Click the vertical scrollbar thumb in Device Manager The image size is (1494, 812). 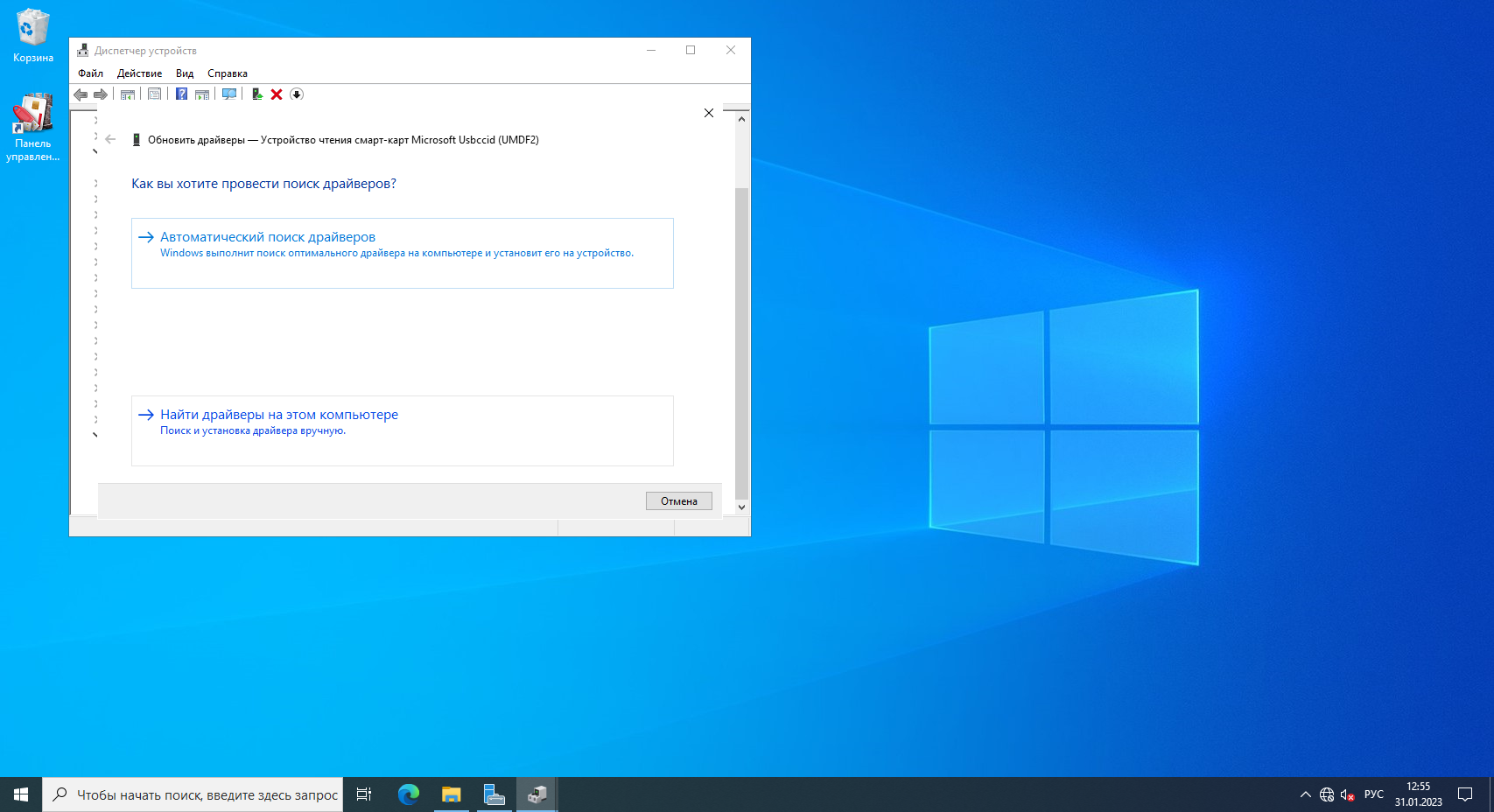[742, 343]
